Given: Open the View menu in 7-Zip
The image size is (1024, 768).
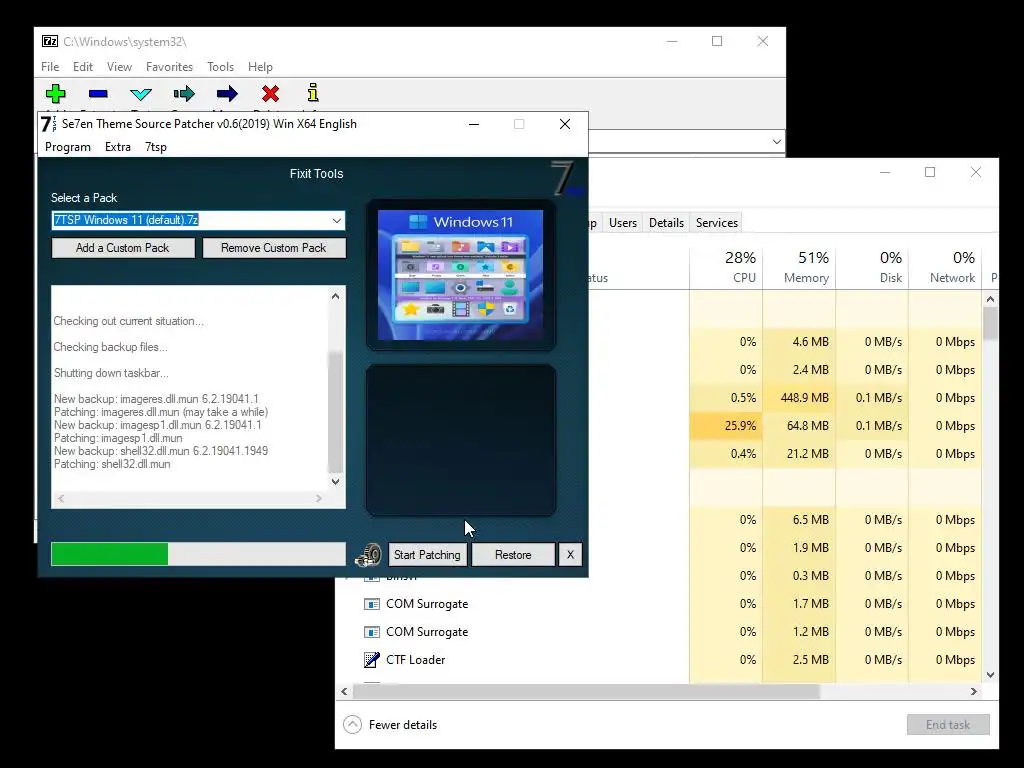Looking at the screenshot, I should 119,67.
